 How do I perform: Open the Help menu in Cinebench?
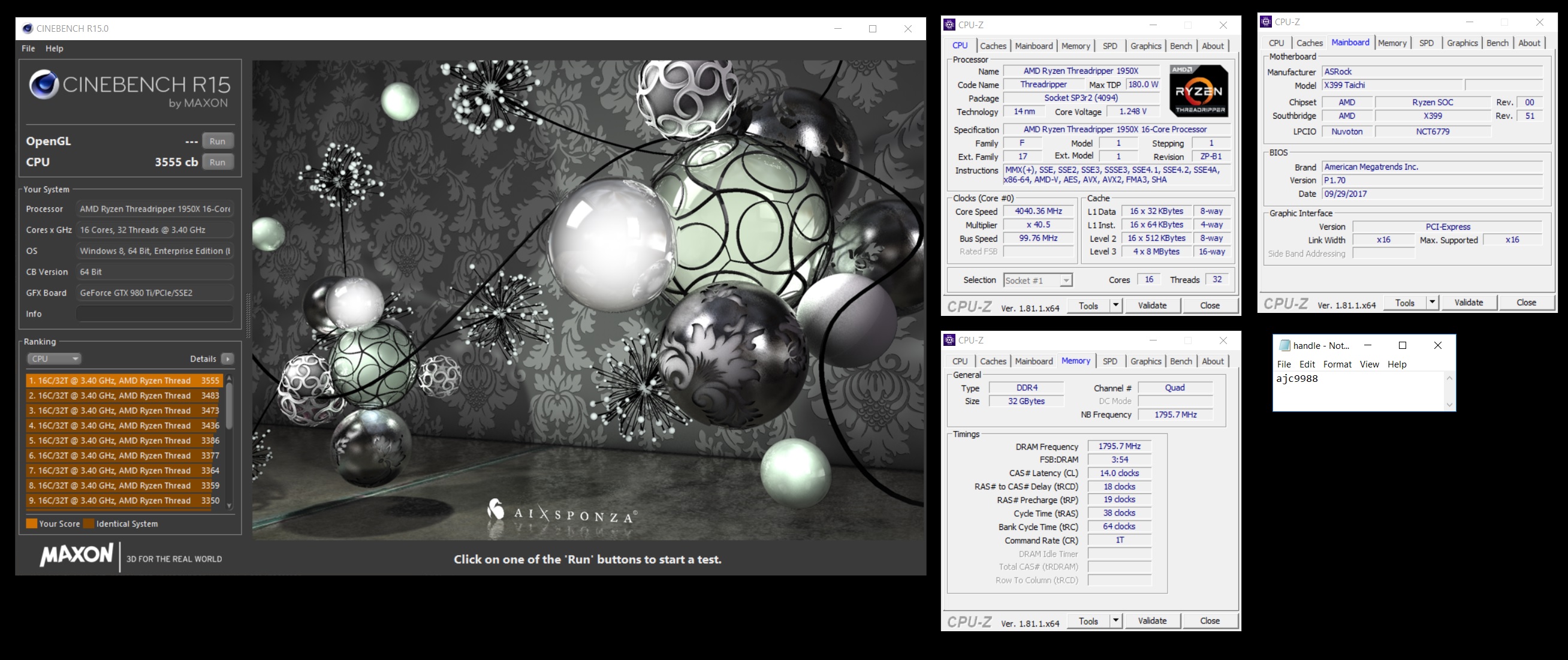(54, 49)
